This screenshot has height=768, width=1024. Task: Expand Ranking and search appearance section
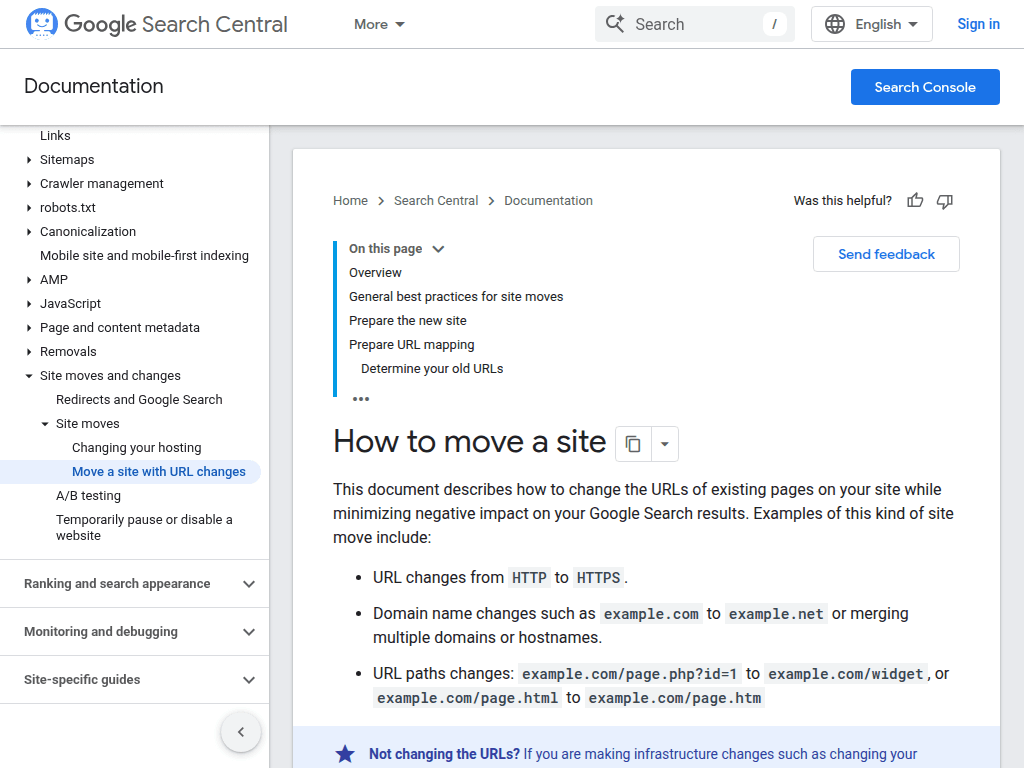coord(135,584)
